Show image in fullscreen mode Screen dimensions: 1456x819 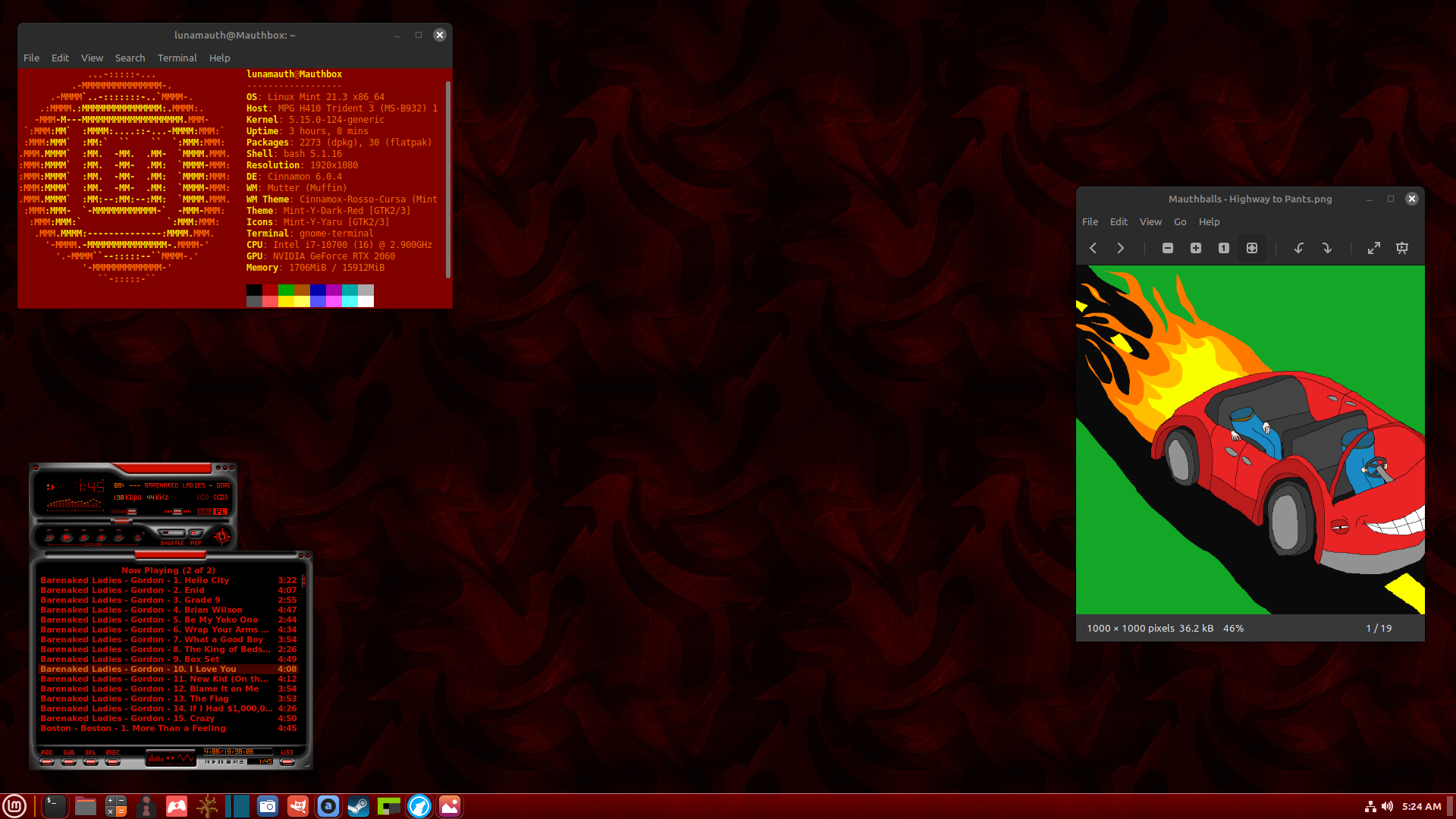tap(1374, 248)
